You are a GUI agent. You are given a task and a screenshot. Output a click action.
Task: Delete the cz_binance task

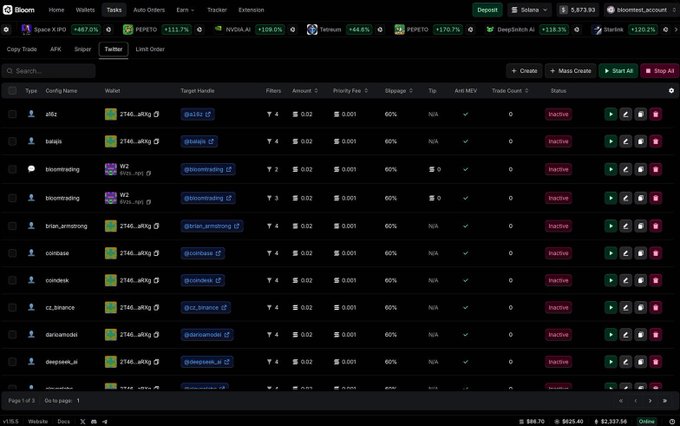(x=655, y=308)
